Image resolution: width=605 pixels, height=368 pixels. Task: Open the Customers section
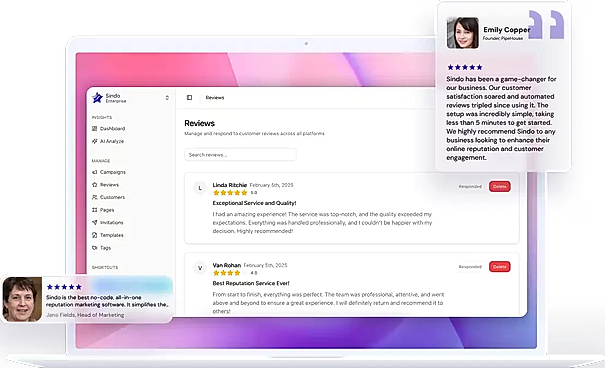click(x=108, y=197)
